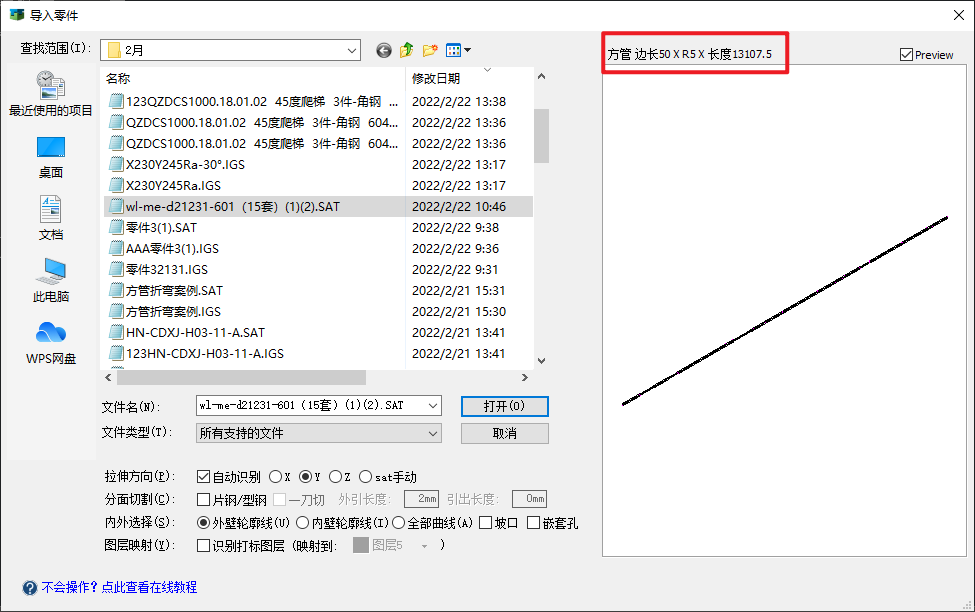975x612 pixels.
Task: Open 文档 in the sidebar
Action: coord(50,218)
